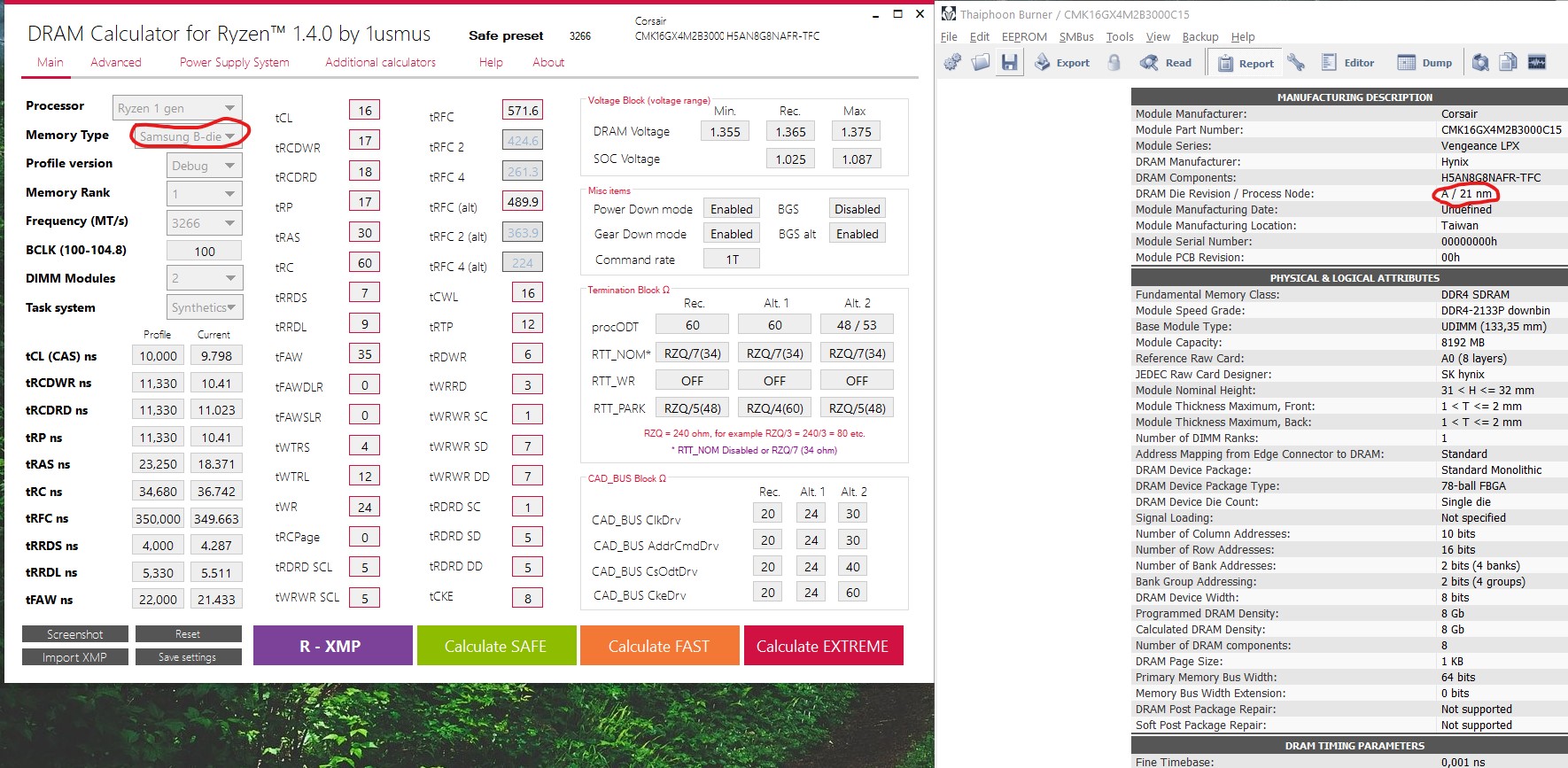This screenshot has width=1568, height=768.
Task: Open the Backup menu
Action: coord(1200,36)
